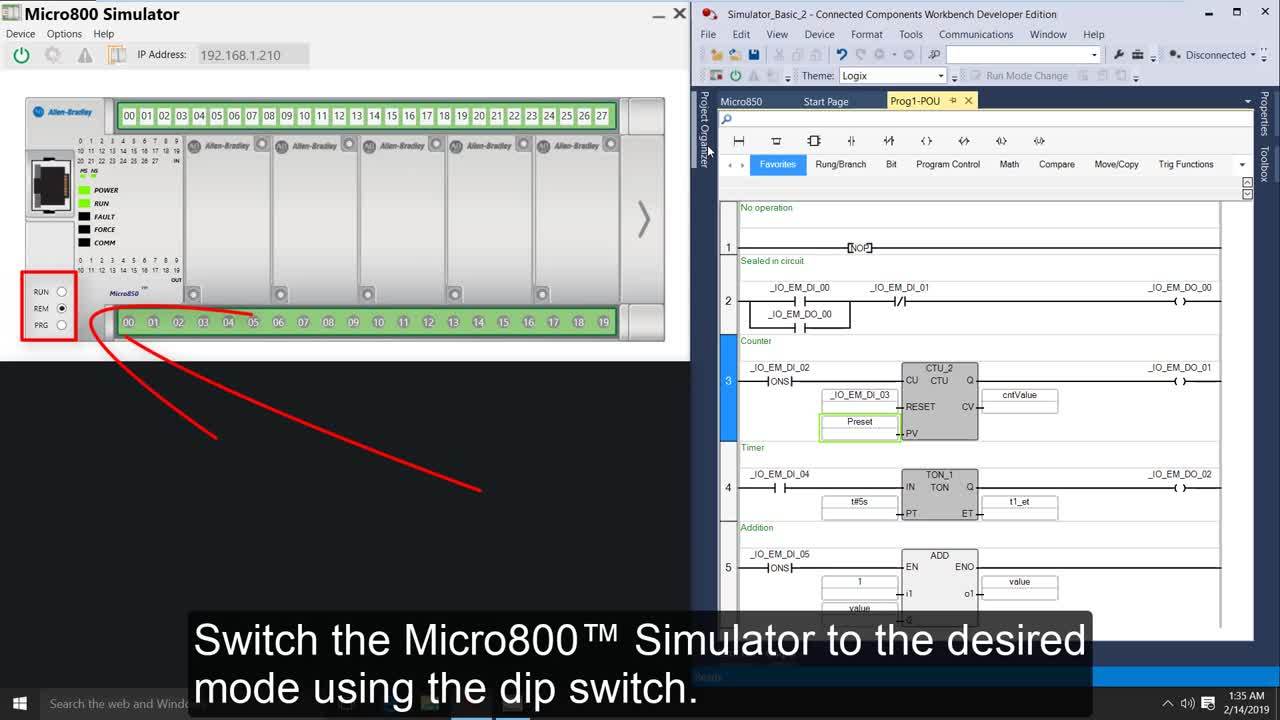This screenshot has width=1280, height=720.
Task: Insert a direct contact instruction
Action: coord(851,141)
